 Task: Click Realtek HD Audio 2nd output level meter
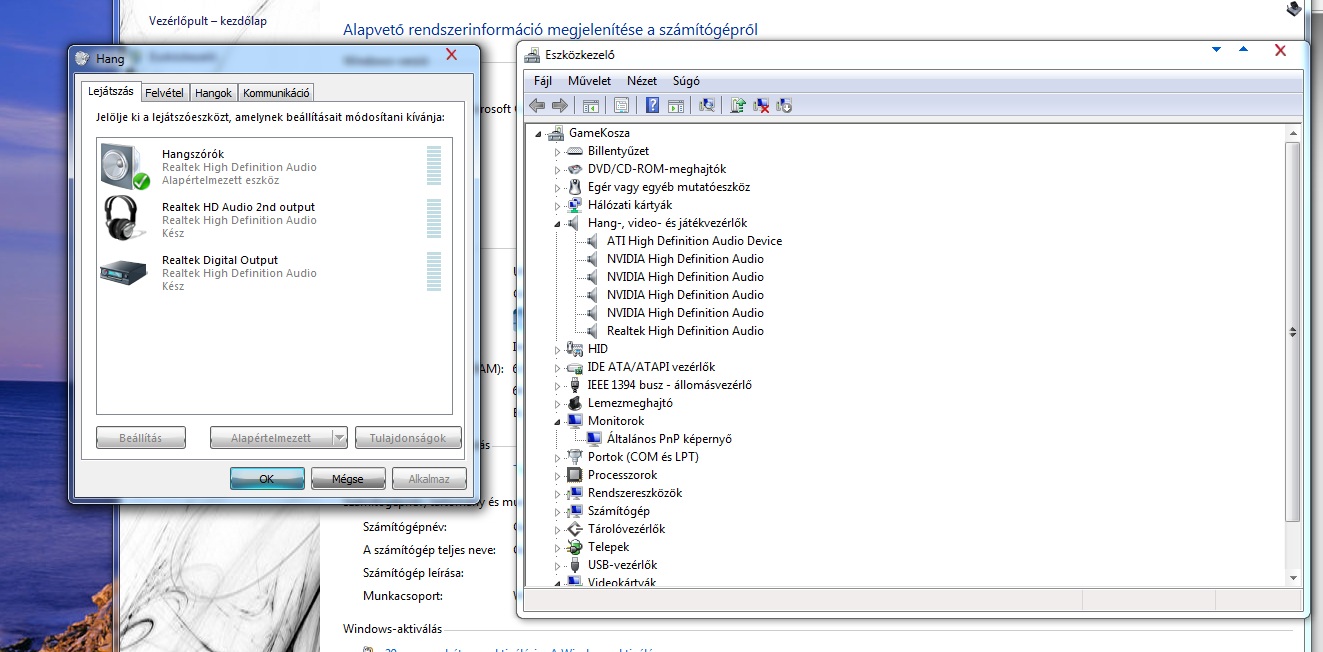coord(434,219)
